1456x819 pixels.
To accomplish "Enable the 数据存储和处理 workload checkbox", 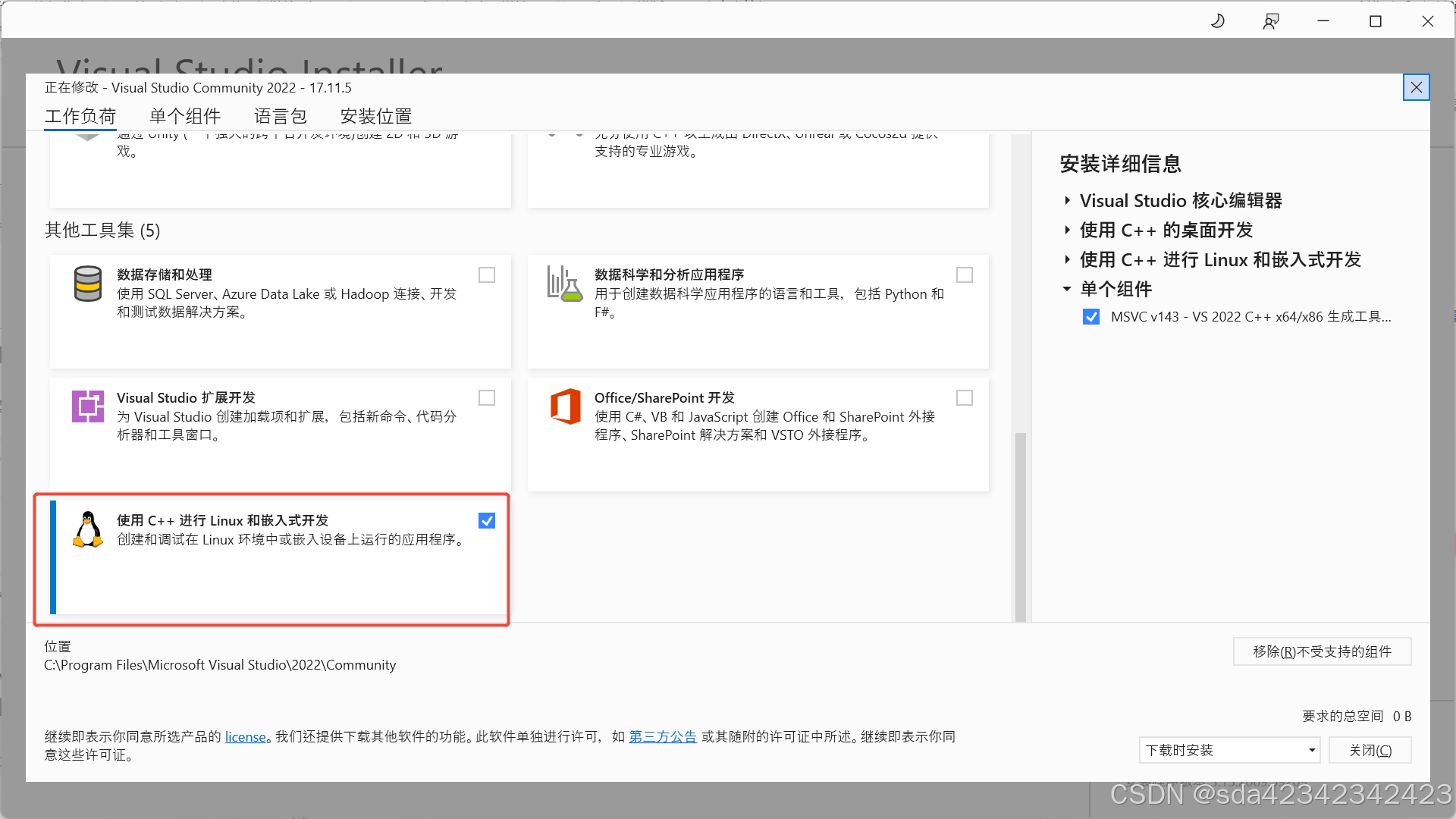I will (x=486, y=275).
